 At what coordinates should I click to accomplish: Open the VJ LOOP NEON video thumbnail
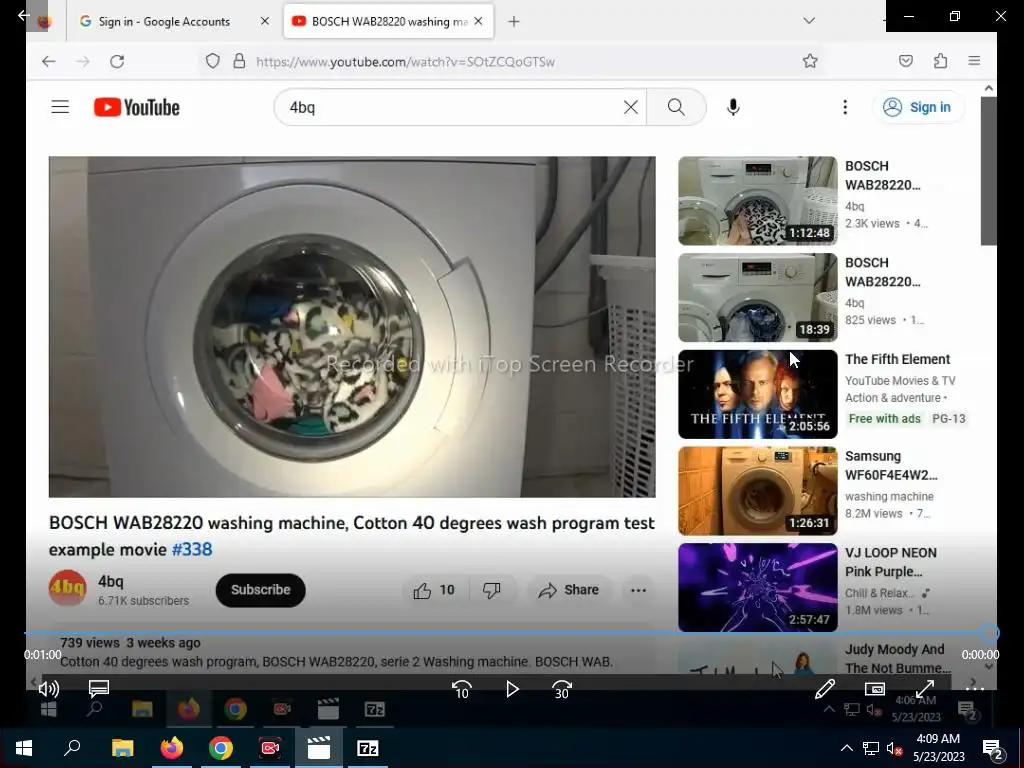pyautogui.click(x=758, y=588)
